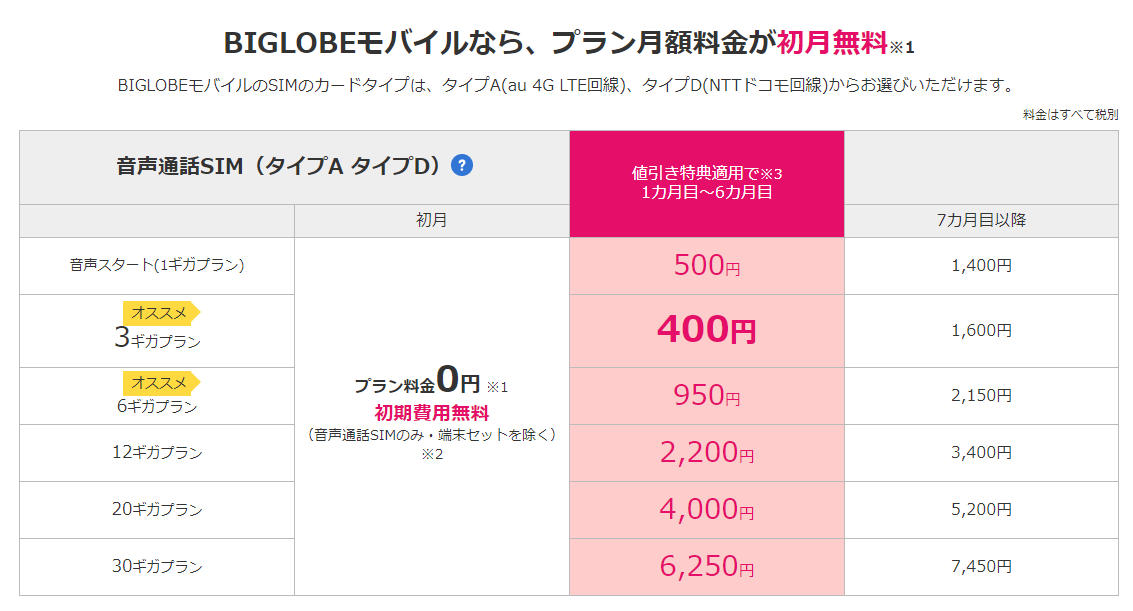This screenshot has width=1133, height=611.
Task: Click the オススメ badge above 3ギガプラン
Action: [x=161, y=313]
